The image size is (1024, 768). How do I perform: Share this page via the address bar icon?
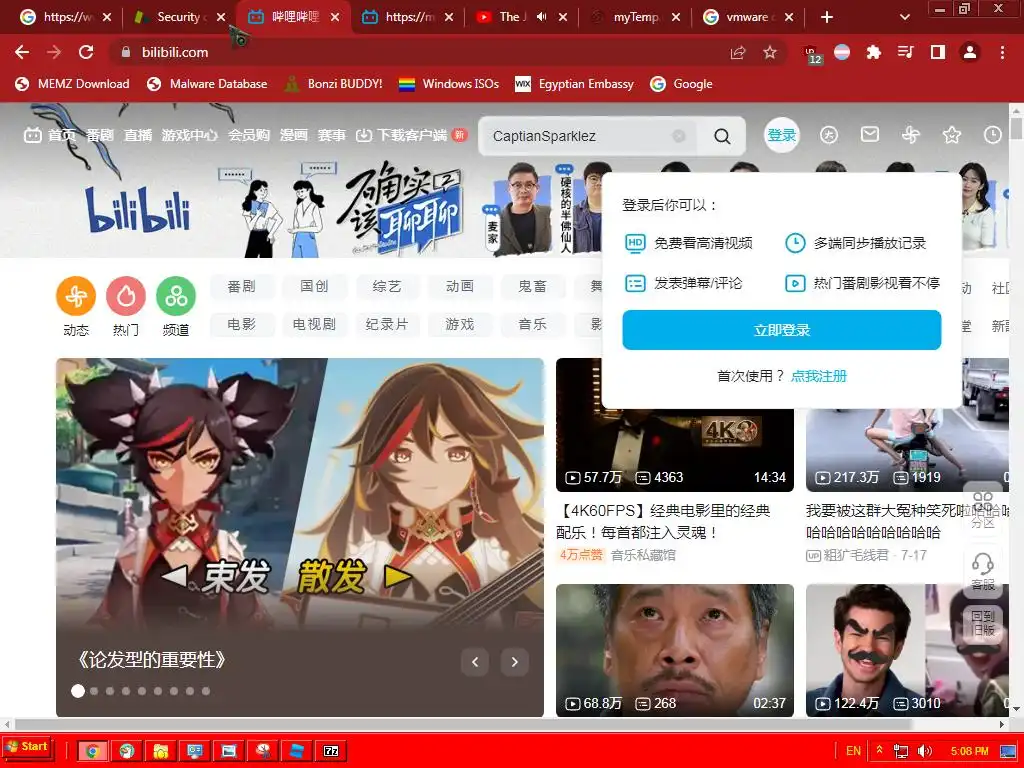click(738, 52)
